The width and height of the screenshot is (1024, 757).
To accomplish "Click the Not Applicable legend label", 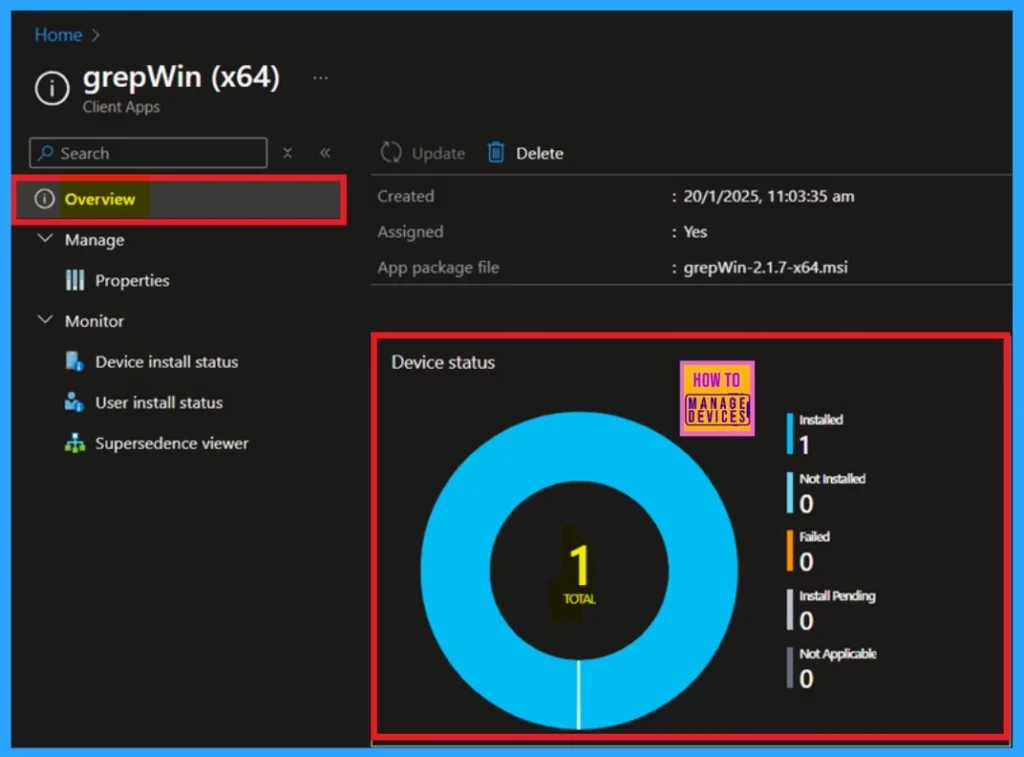I will [x=838, y=653].
